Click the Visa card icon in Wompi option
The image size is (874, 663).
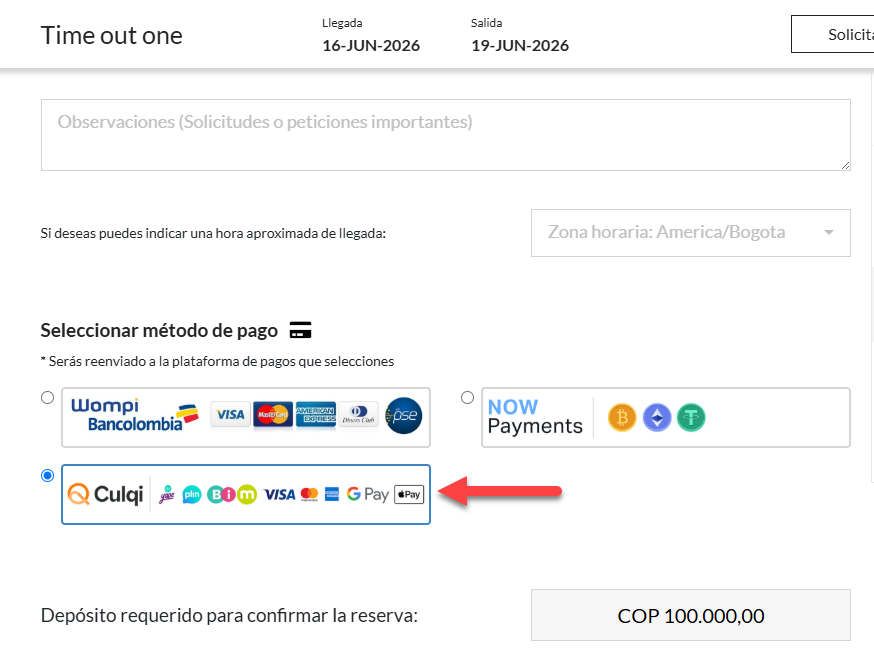[230, 415]
